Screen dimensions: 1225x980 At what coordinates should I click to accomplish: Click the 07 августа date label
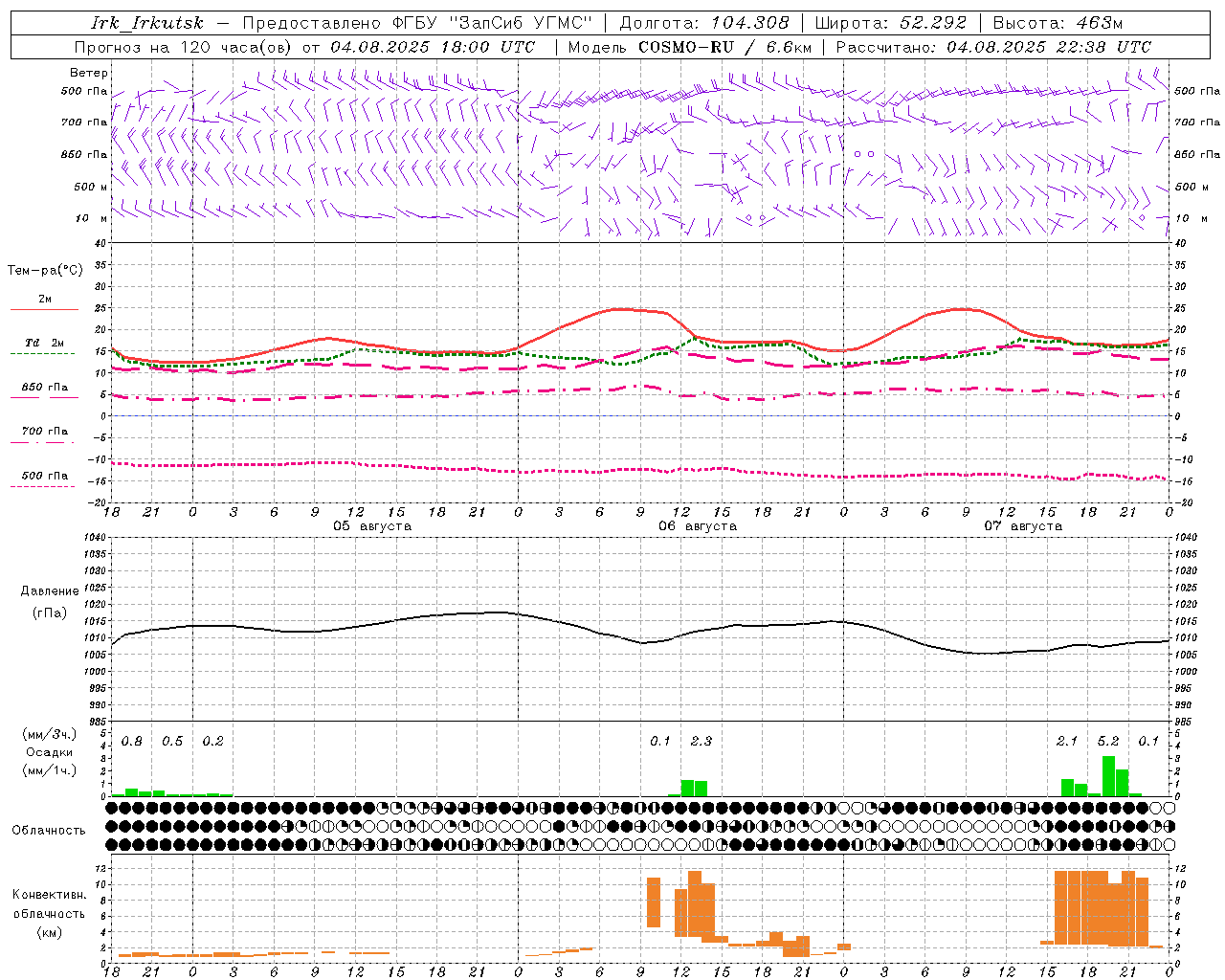(x=1023, y=526)
